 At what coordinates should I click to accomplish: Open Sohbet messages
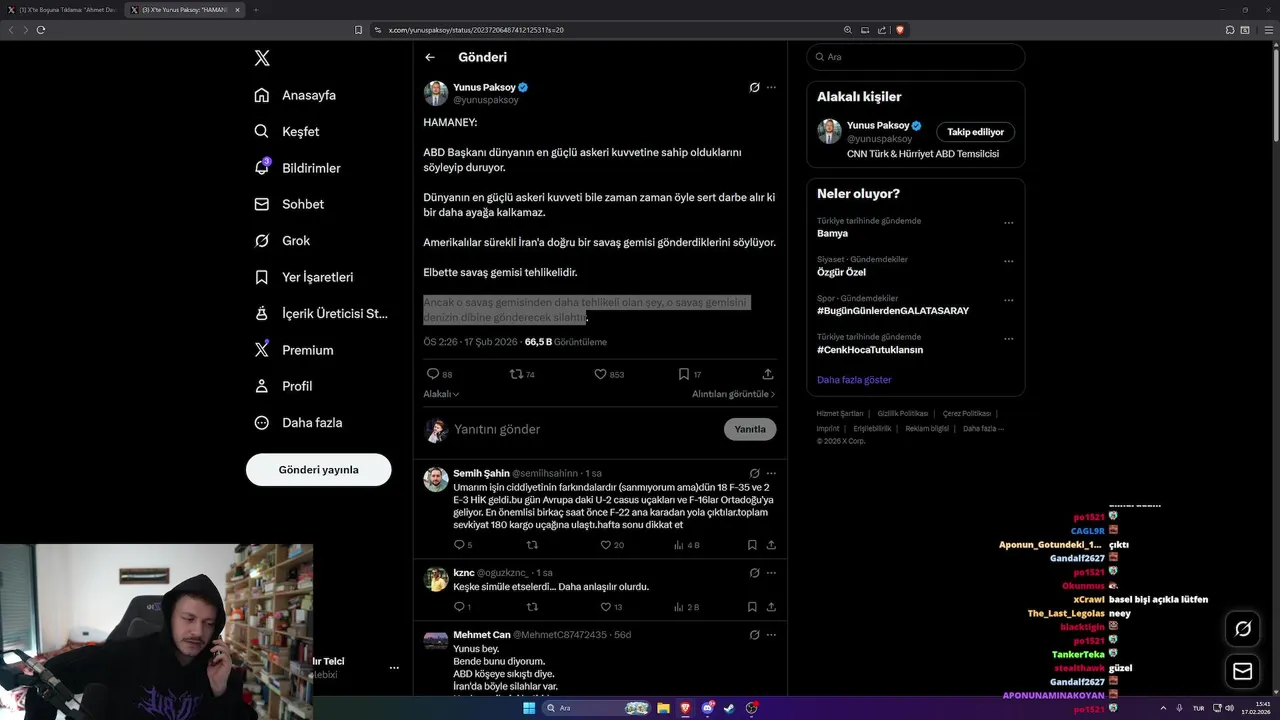click(x=289, y=204)
